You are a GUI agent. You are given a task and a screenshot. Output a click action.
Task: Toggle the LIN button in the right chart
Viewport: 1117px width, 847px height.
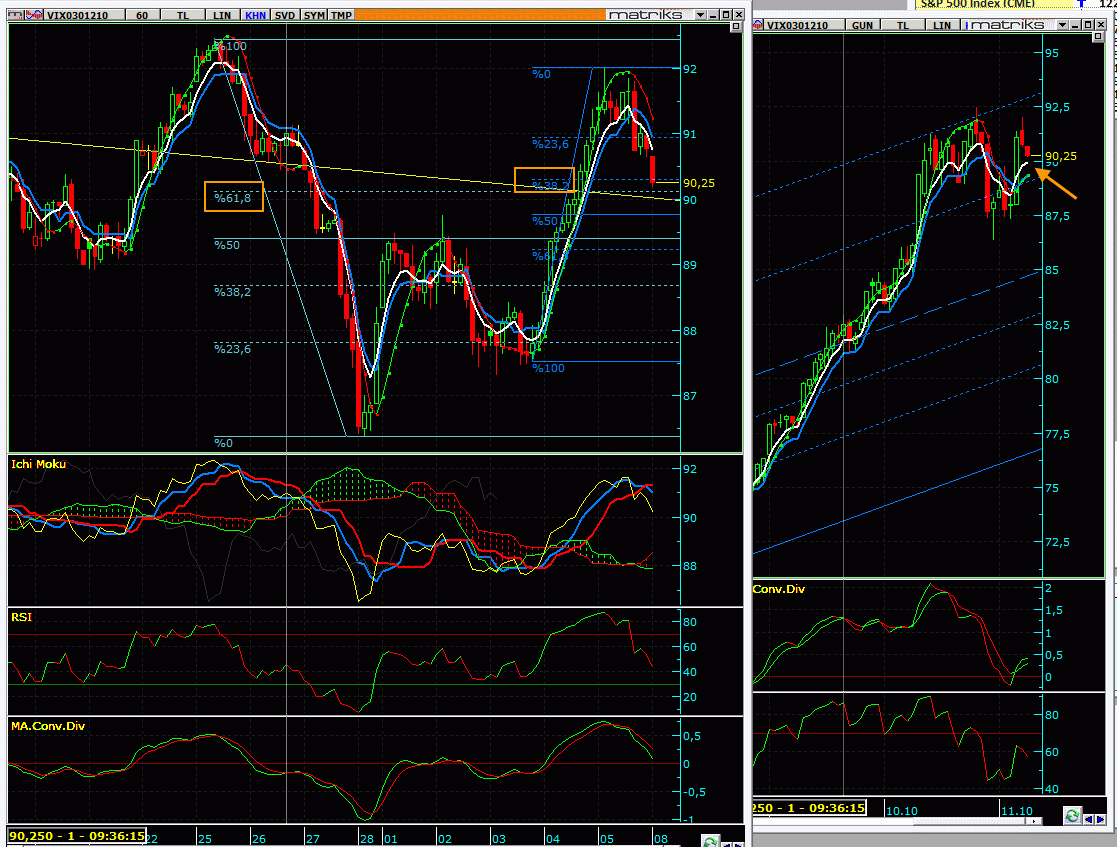click(942, 25)
